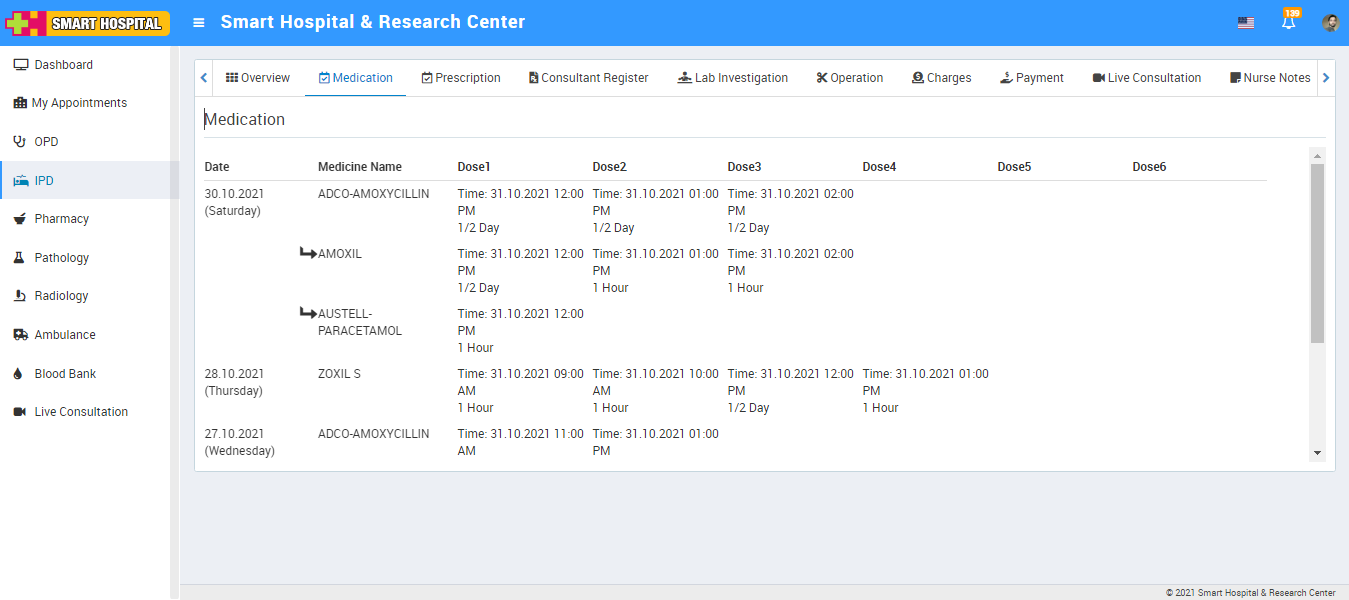Open the Pathology flask section
1349x600 pixels.
coord(61,258)
